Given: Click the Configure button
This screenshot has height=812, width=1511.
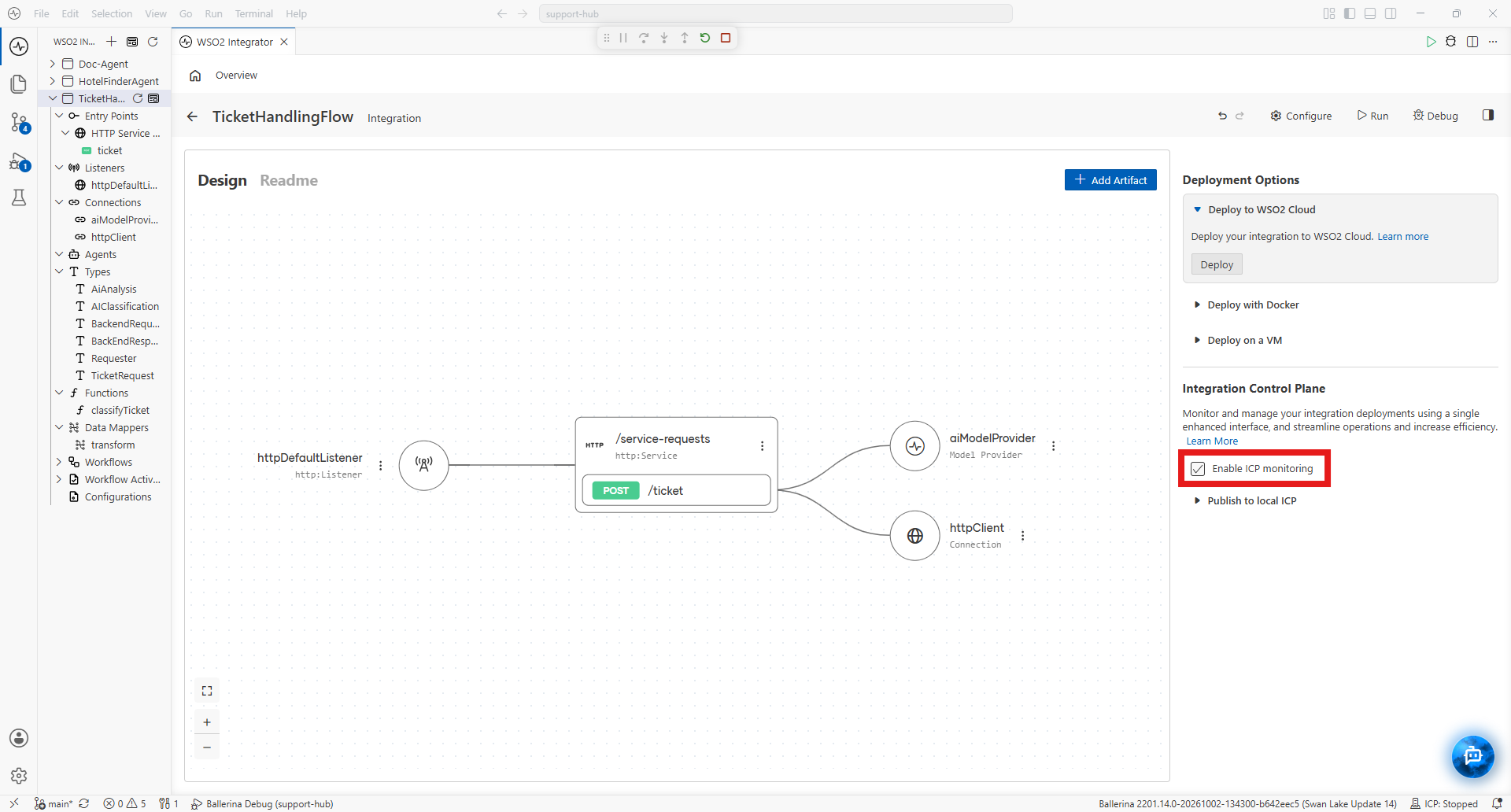Looking at the screenshot, I should point(1301,116).
